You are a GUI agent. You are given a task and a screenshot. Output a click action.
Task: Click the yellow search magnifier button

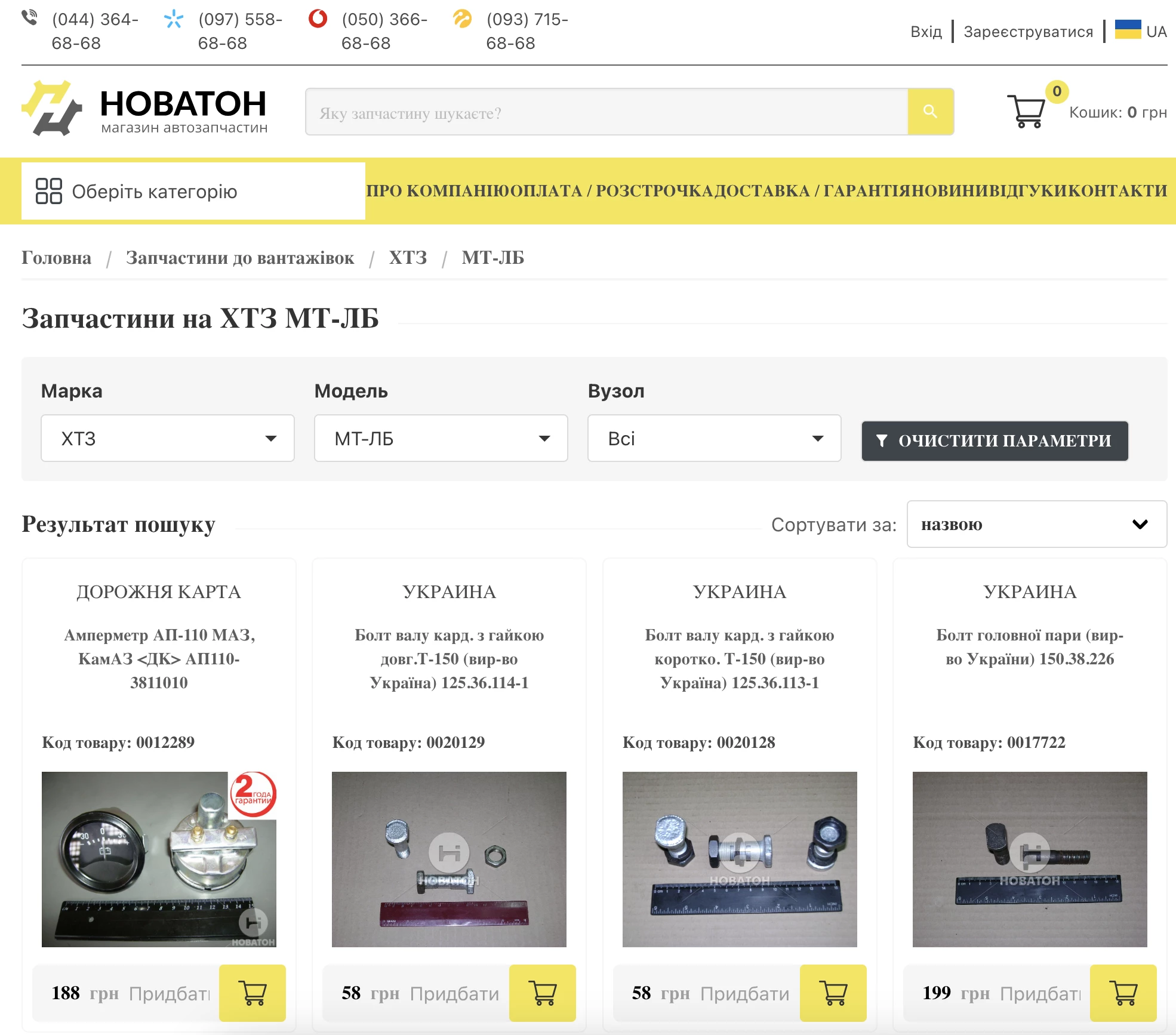click(930, 112)
